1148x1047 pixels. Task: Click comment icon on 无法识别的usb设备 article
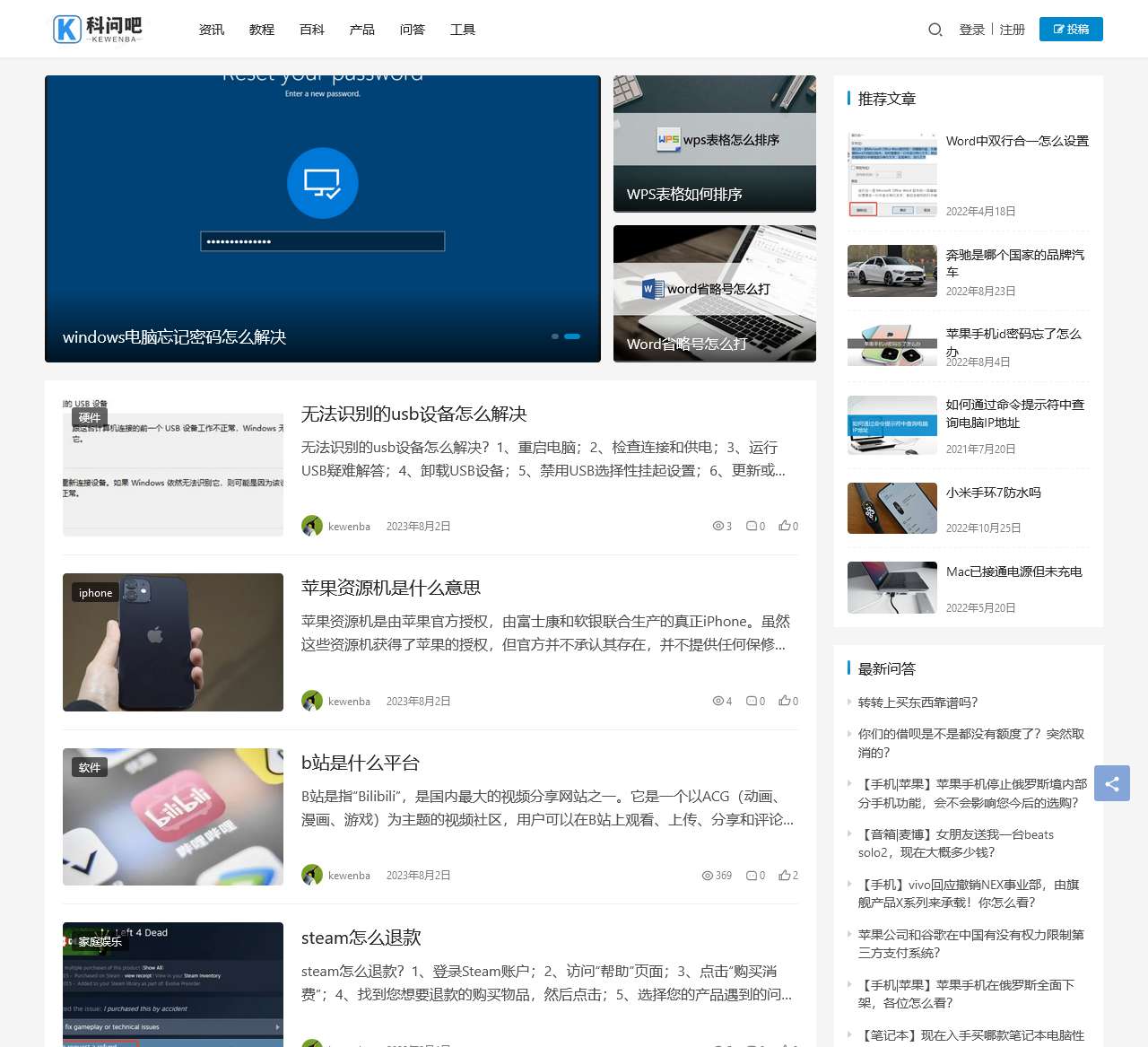tap(752, 526)
